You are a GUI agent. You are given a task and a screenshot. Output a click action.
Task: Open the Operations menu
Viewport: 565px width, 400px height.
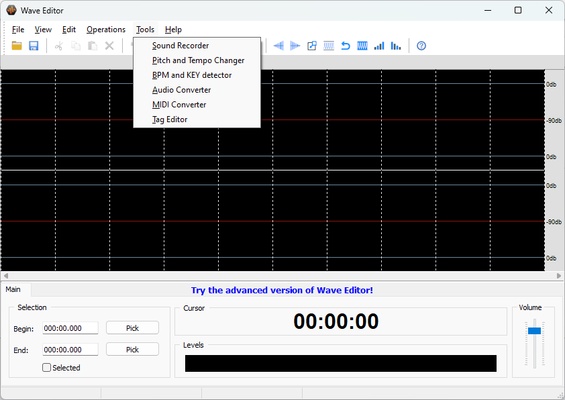[x=106, y=30]
